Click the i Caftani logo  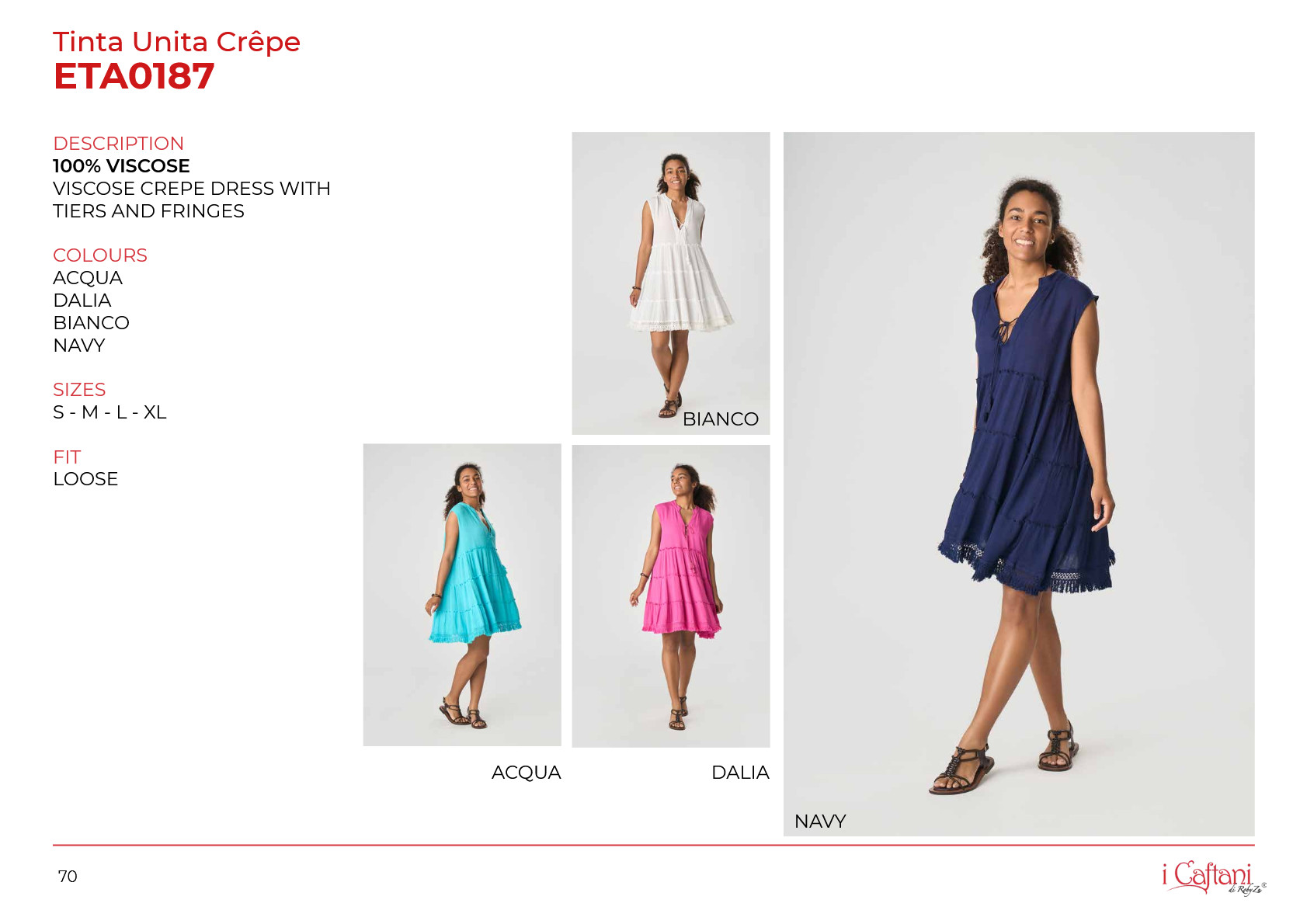[1214, 878]
